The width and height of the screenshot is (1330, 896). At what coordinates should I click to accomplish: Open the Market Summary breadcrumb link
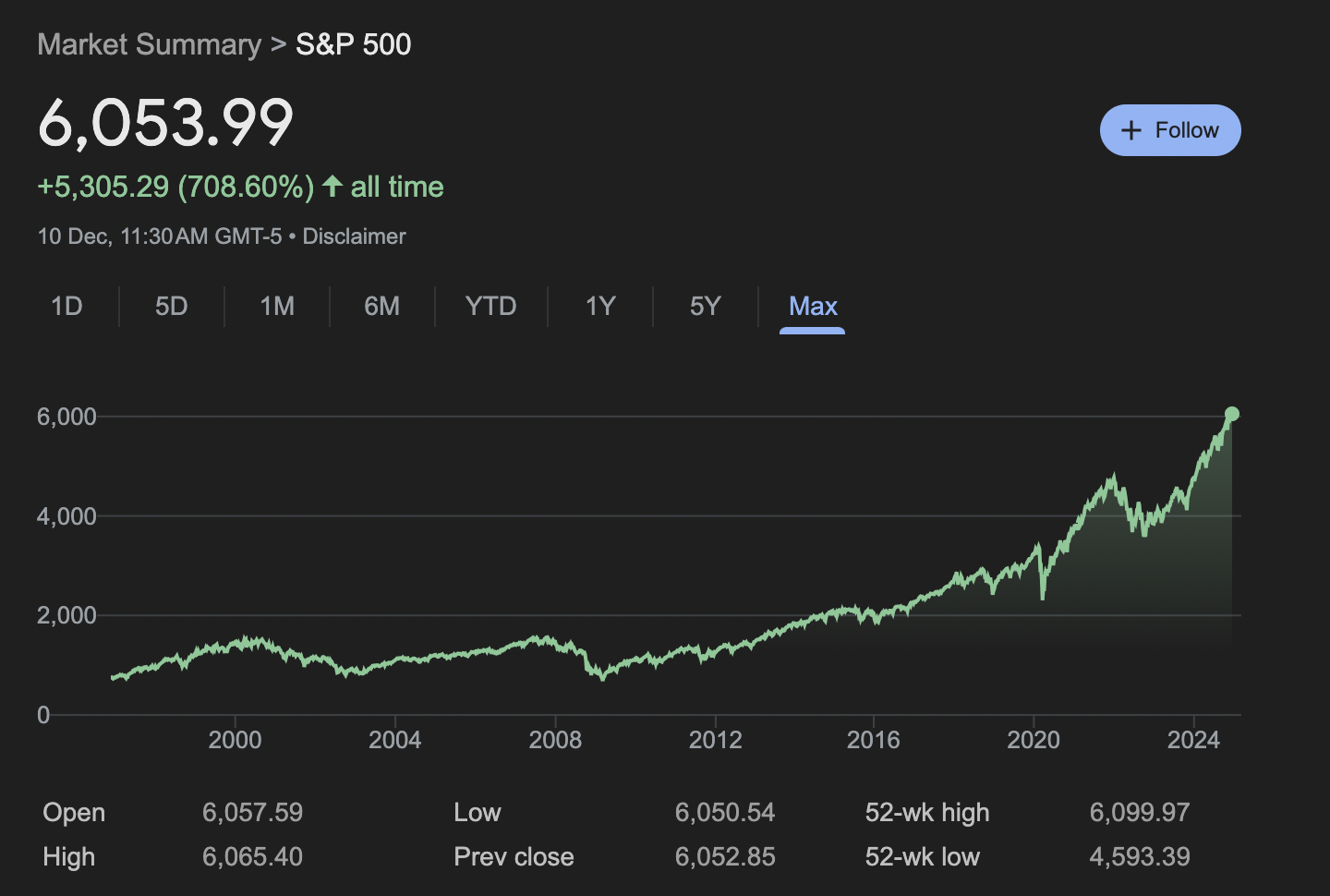(150, 44)
